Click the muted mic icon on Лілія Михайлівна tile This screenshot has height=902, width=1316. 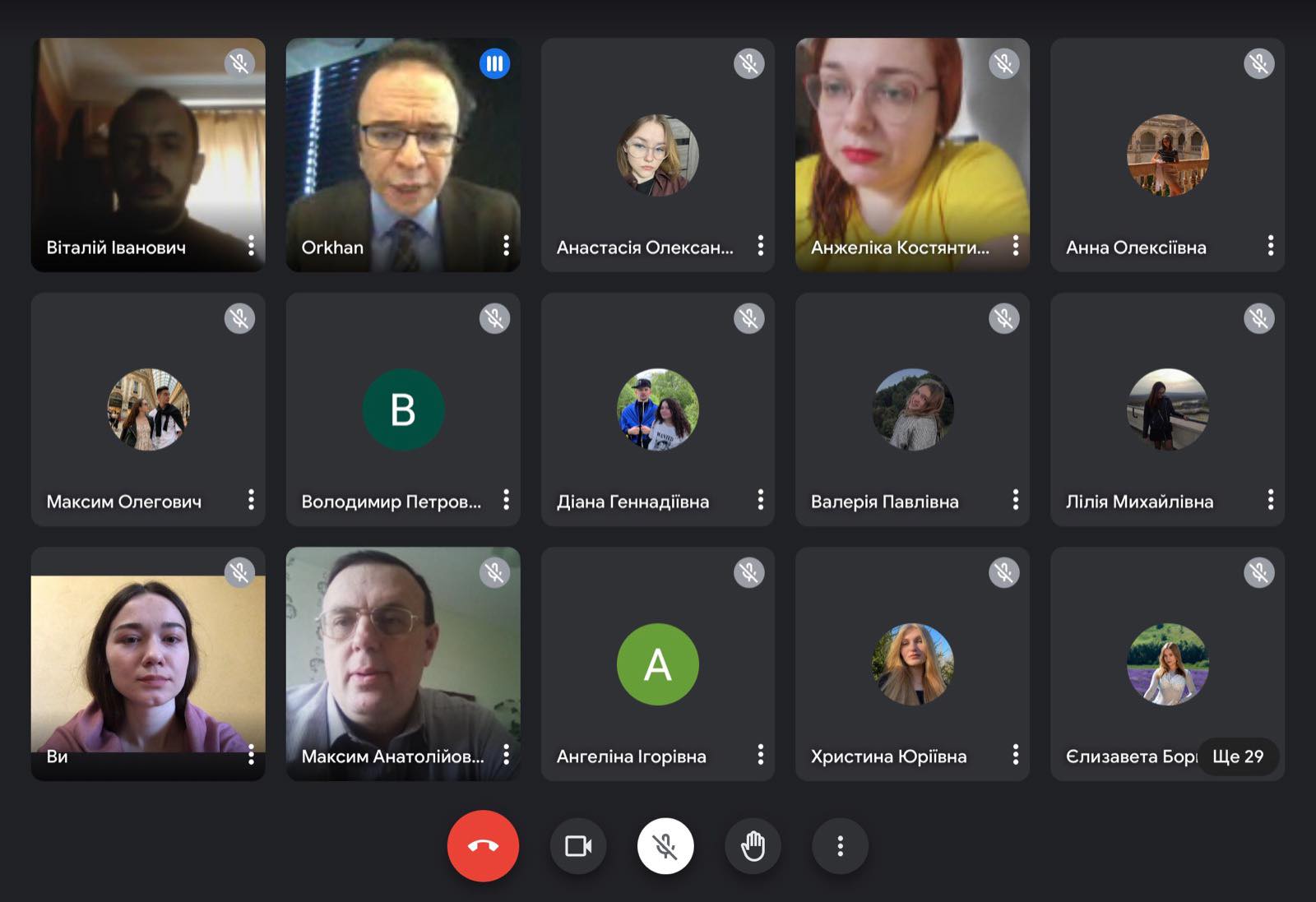(1258, 318)
